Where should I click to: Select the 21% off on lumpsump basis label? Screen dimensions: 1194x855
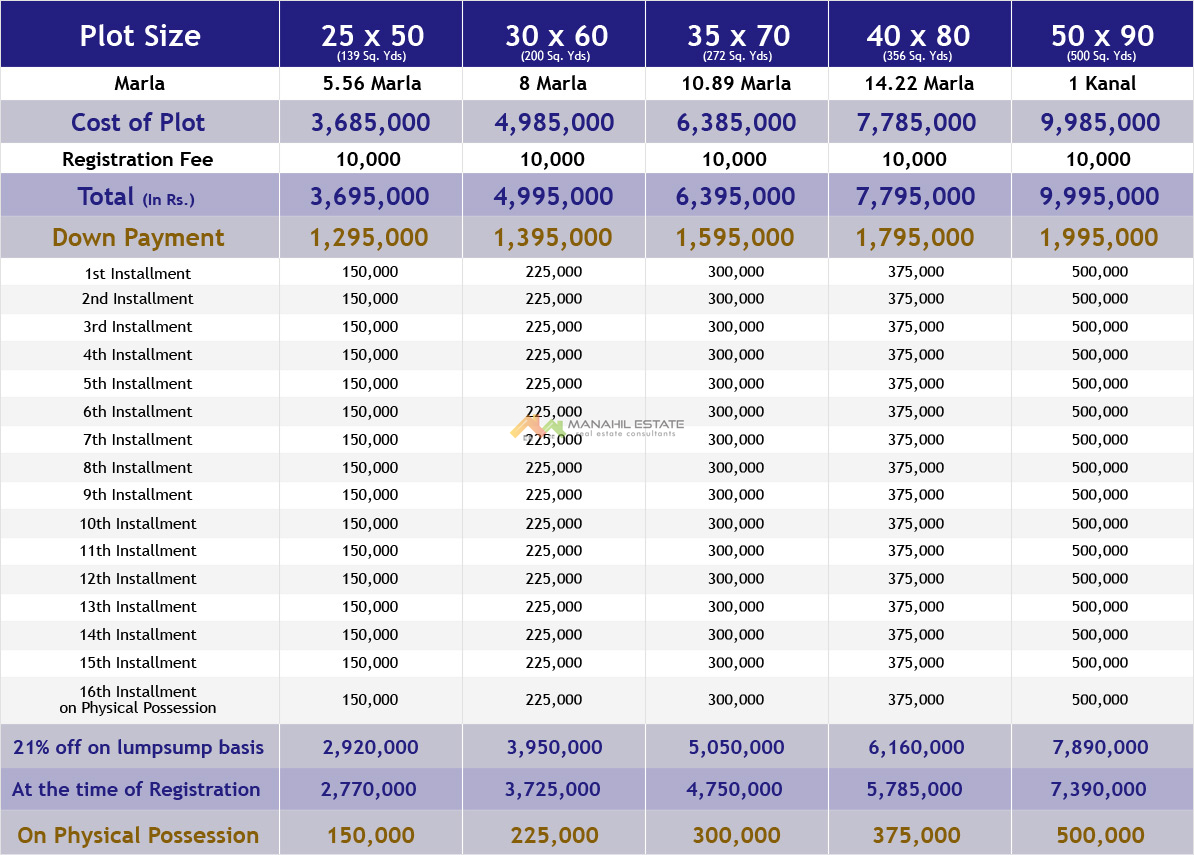(x=138, y=748)
